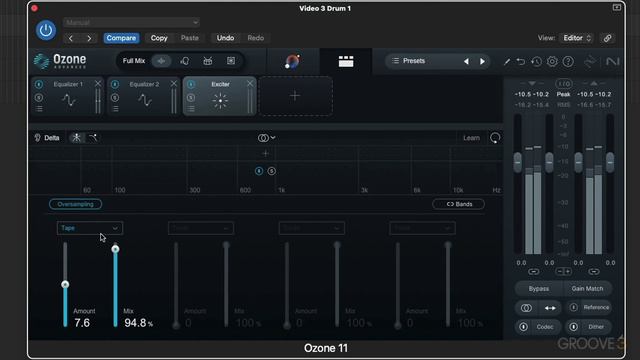The width and height of the screenshot is (640, 360).
Task: Remove the Equalizer 2 module
Action: 174,84
